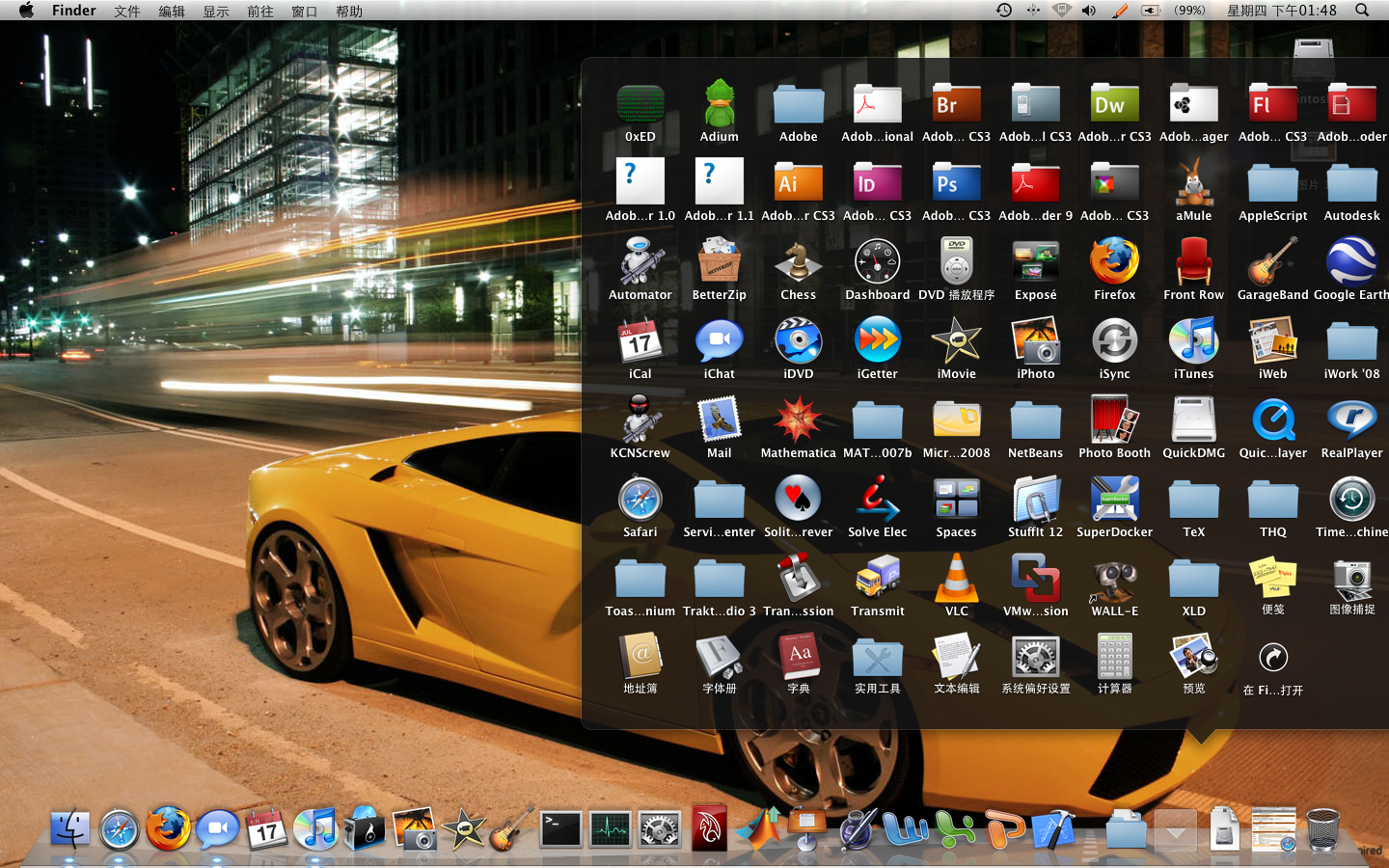Viewport: 1389px width, 868px height.
Task: Open VLC media player
Action: pyautogui.click(x=957, y=579)
